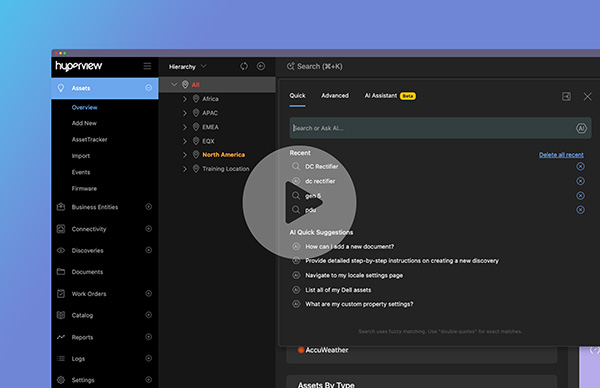Switch to the Quick search tab
The image size is (600, 388).
tap(297, 96)
